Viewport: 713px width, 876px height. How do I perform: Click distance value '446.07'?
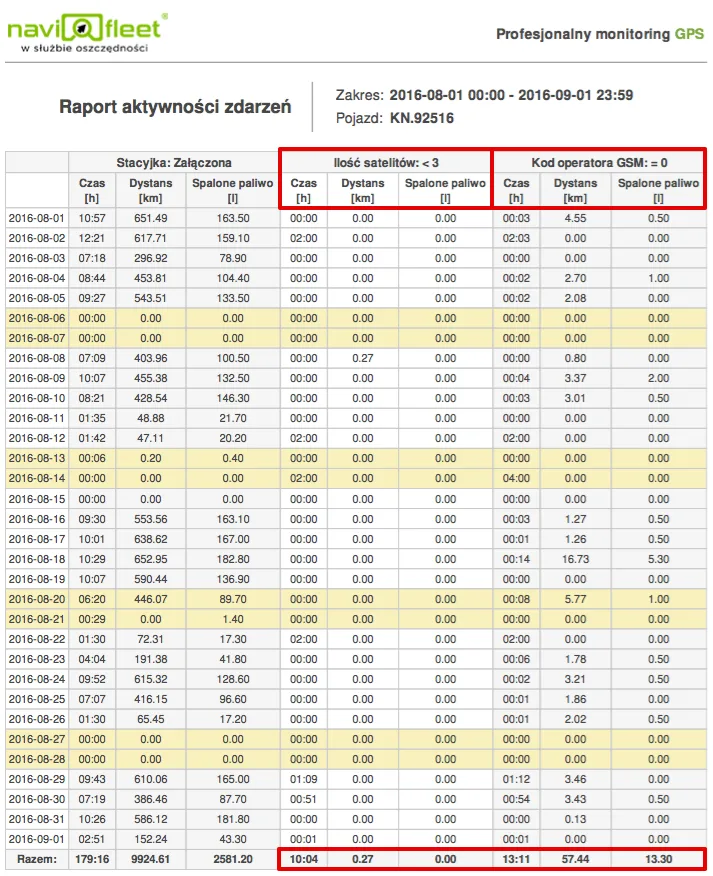150,599
